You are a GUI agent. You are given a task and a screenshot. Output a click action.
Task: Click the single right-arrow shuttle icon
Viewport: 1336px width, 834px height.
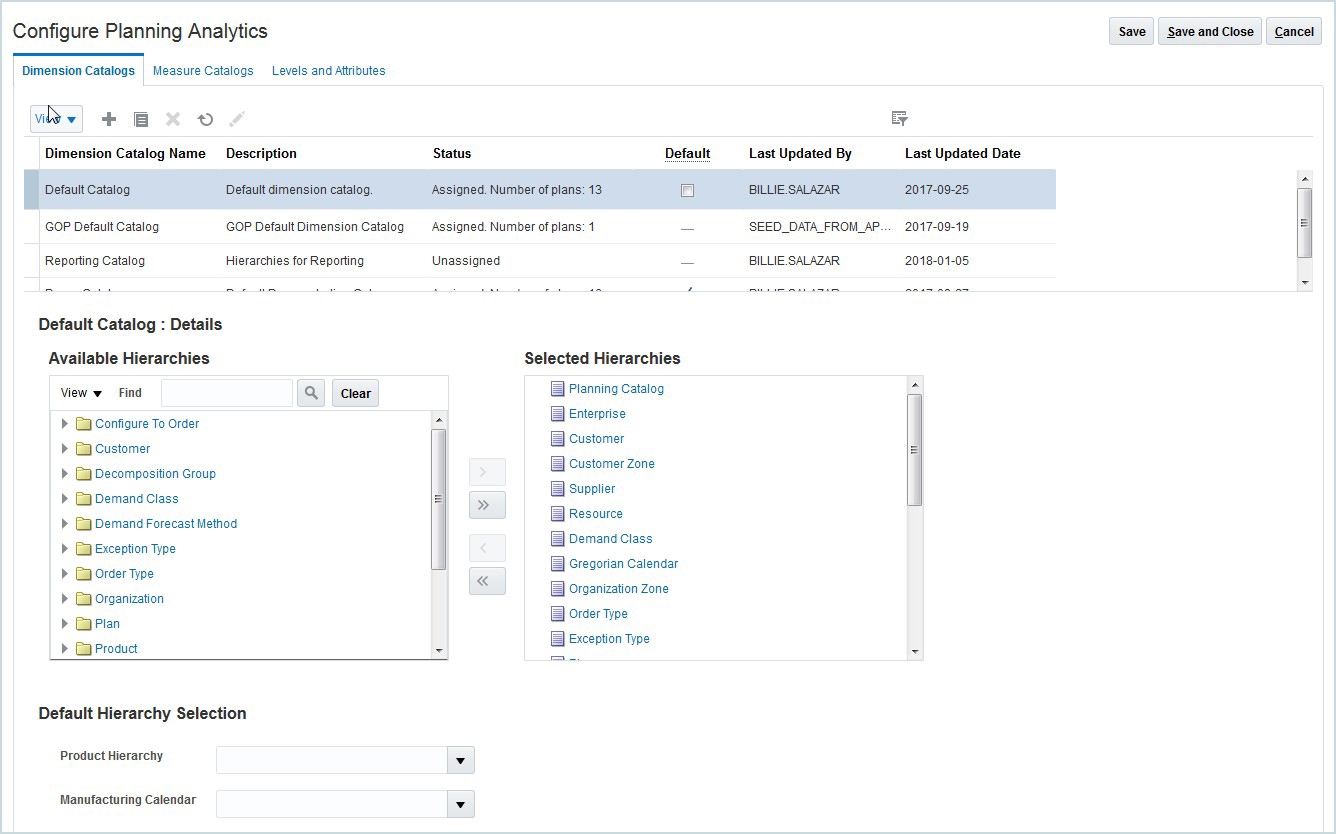tap(487, 472)
